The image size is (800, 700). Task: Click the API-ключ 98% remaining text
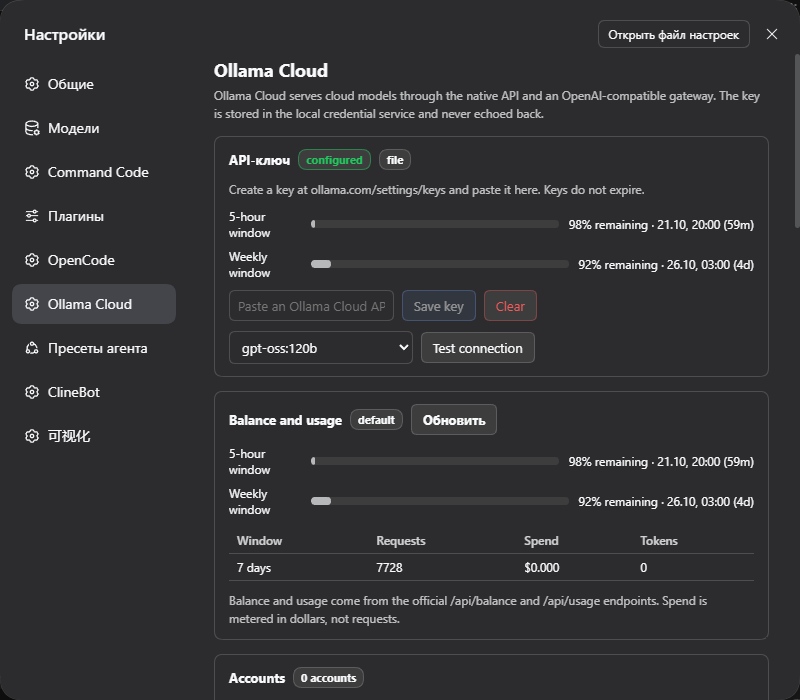click(x=661, y=224)
